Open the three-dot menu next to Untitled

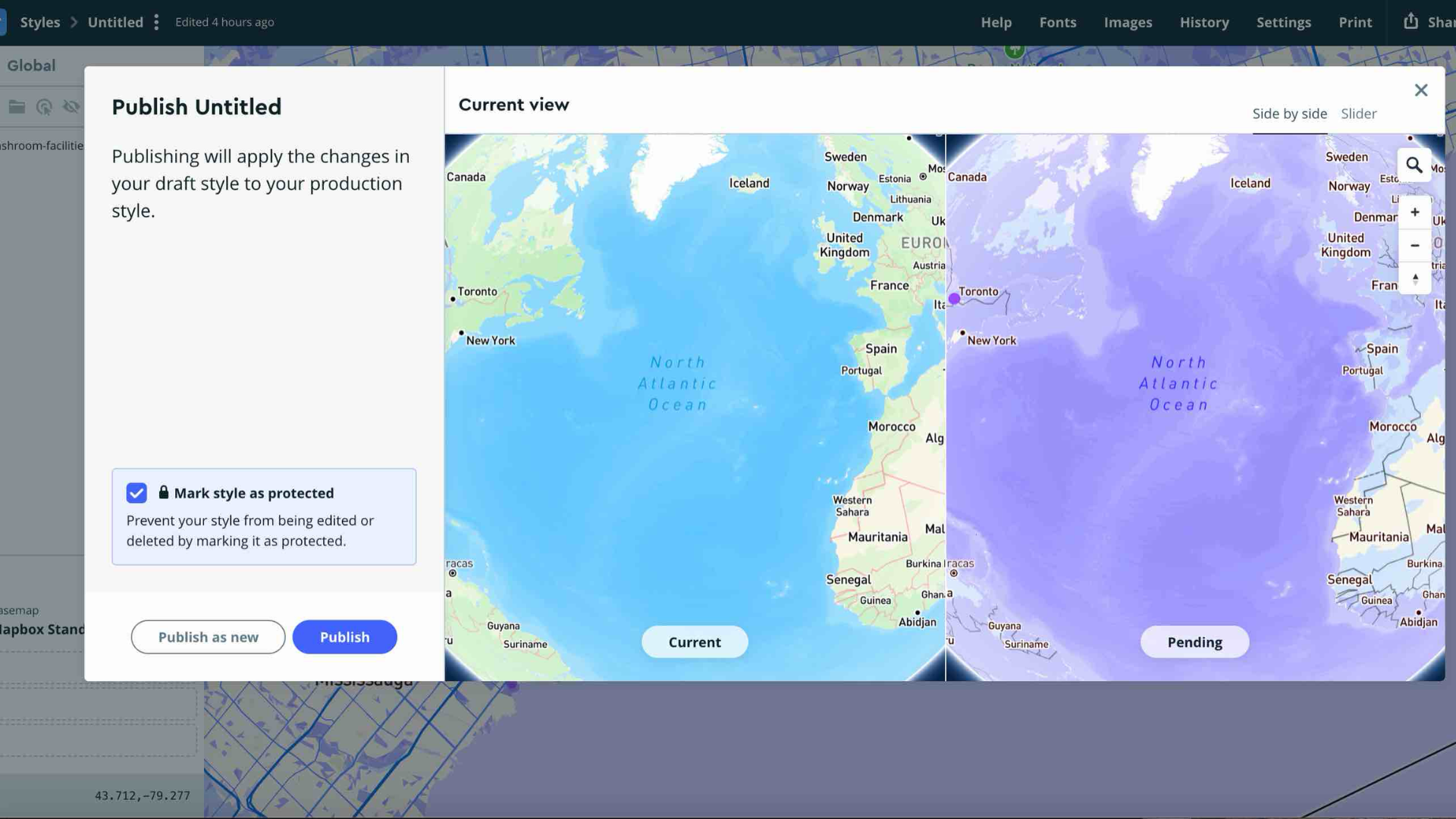156,22
